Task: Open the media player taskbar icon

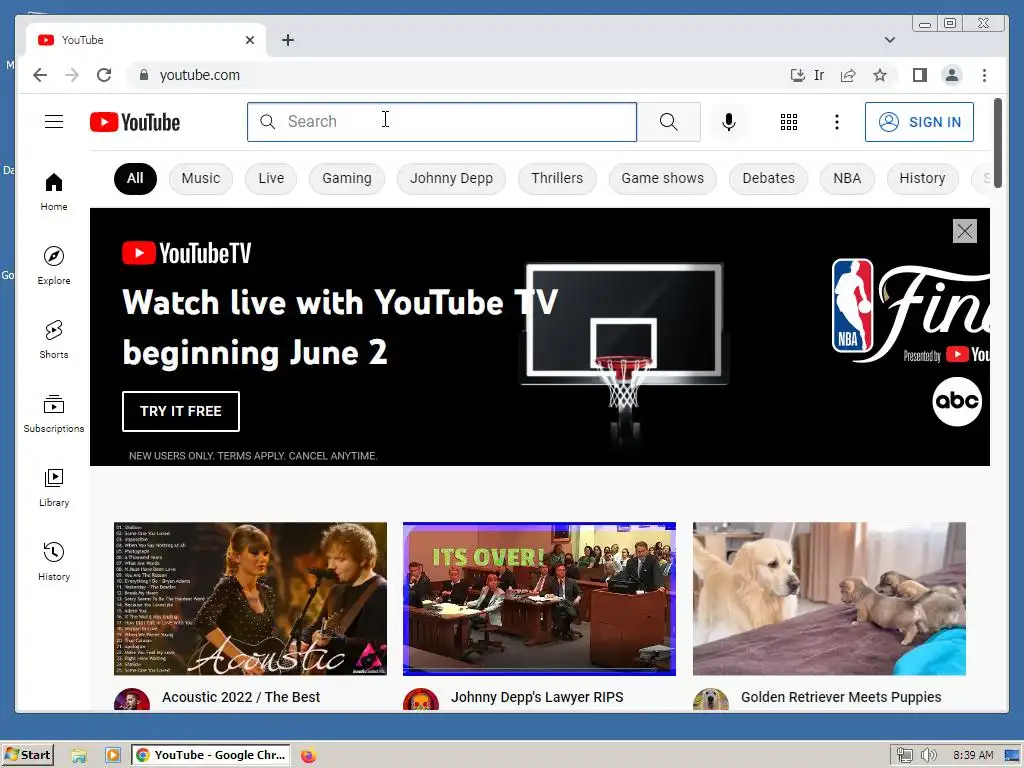Action: (x=113, y=756)
